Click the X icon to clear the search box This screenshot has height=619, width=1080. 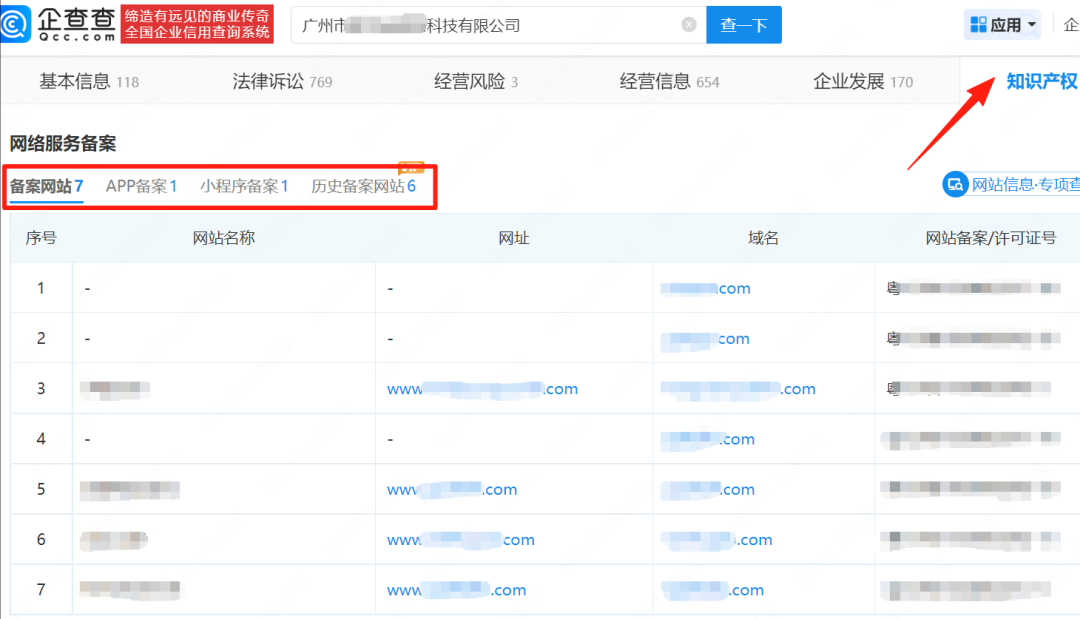688,24
